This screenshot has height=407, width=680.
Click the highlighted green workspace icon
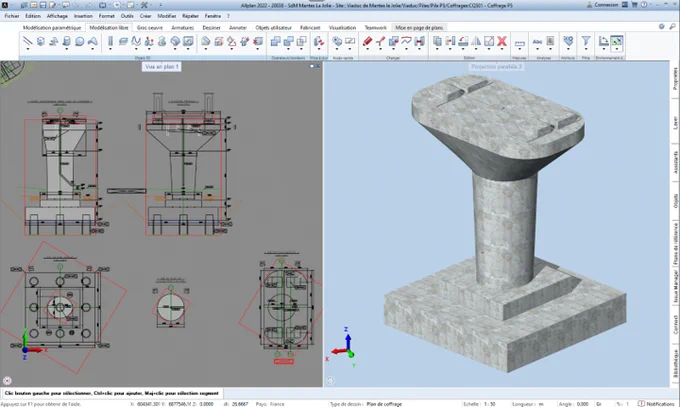pos(616,41)
